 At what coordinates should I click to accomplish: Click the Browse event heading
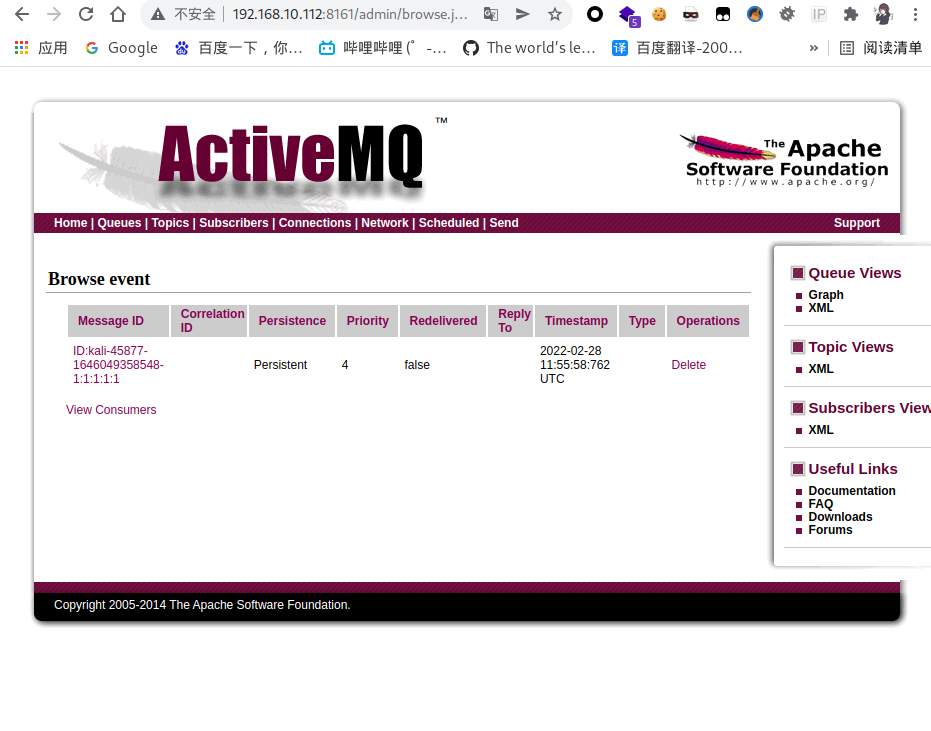pos(99,279)
